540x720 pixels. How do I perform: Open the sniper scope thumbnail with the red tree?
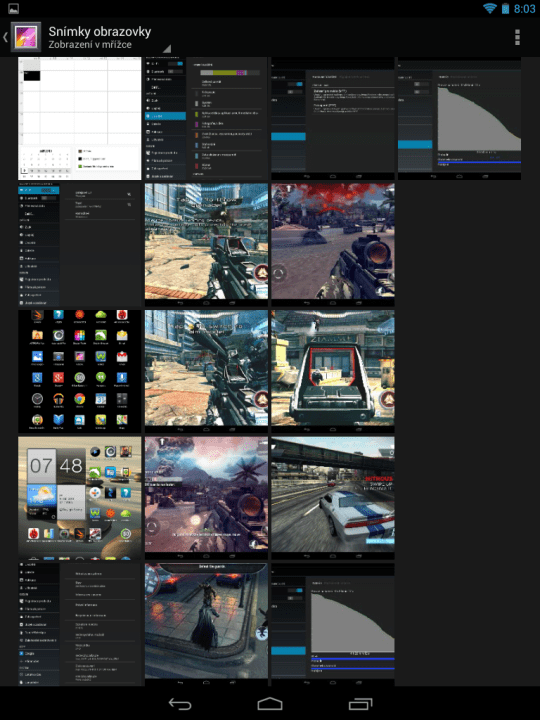click(x=333, y=245)
